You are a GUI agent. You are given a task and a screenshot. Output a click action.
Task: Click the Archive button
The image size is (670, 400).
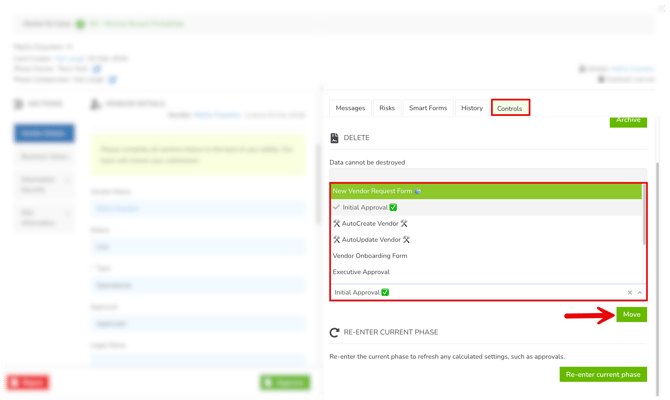[x=628, y=120]
